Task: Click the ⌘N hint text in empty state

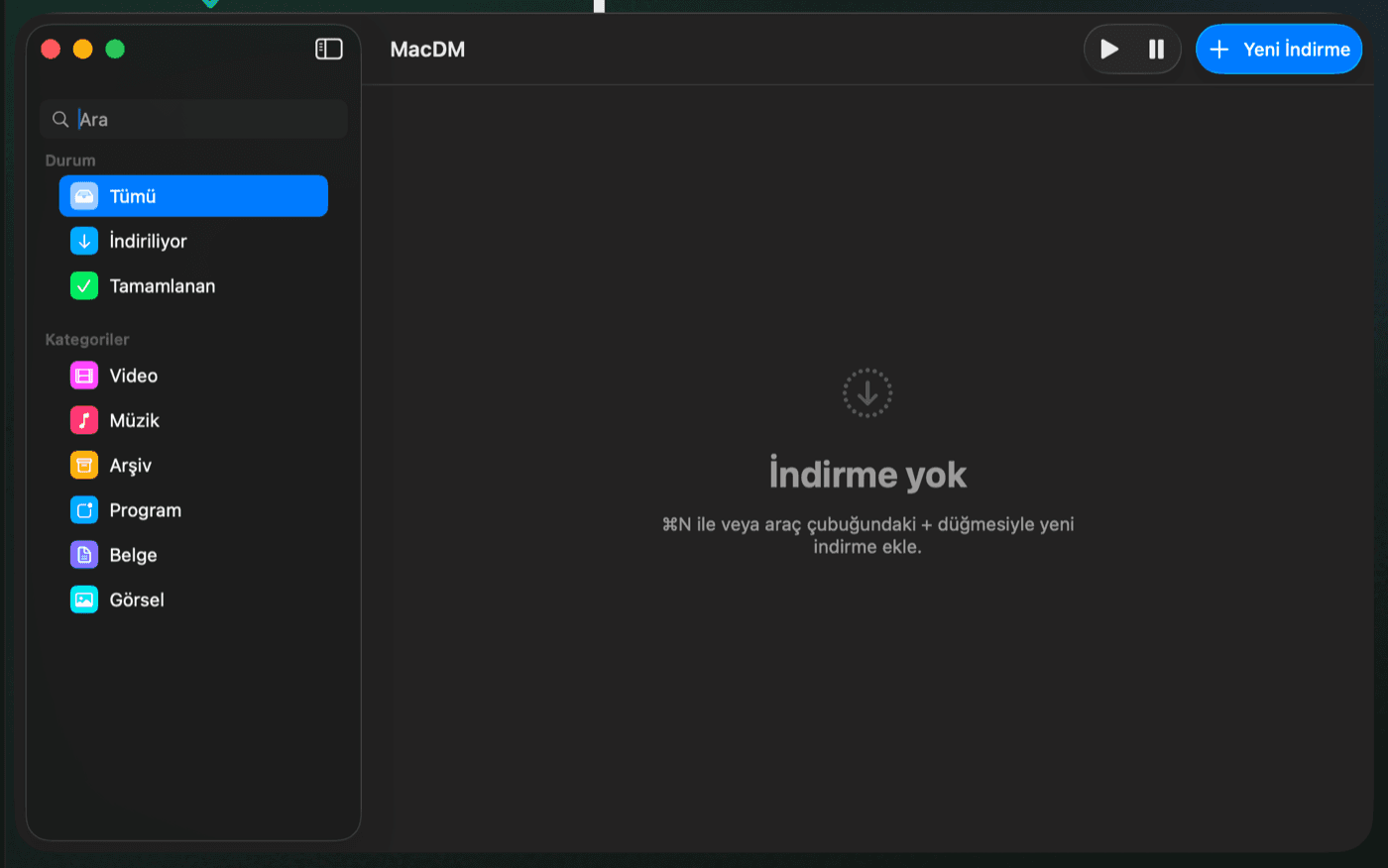Action: pyautogui.click(x=867, y=535)
